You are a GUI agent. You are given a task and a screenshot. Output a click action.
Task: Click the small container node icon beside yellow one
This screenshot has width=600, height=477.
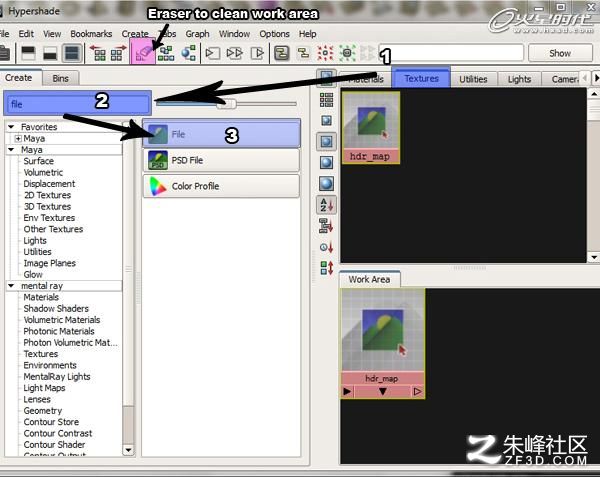point(303,53)
